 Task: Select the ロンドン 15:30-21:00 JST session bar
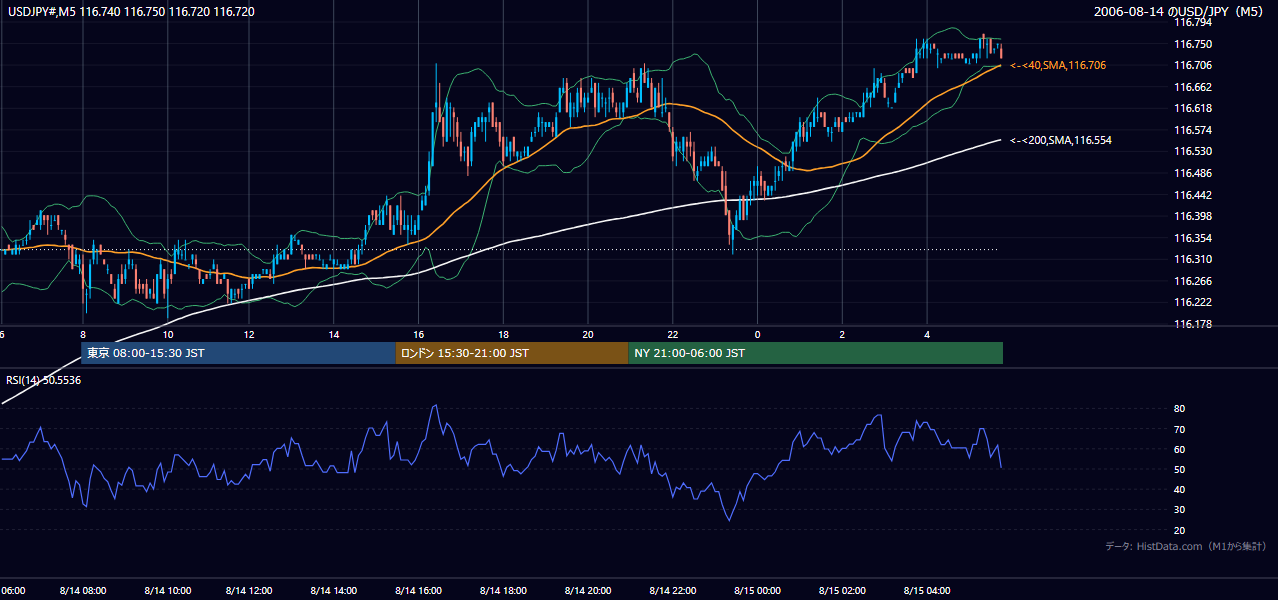(512, 353)
